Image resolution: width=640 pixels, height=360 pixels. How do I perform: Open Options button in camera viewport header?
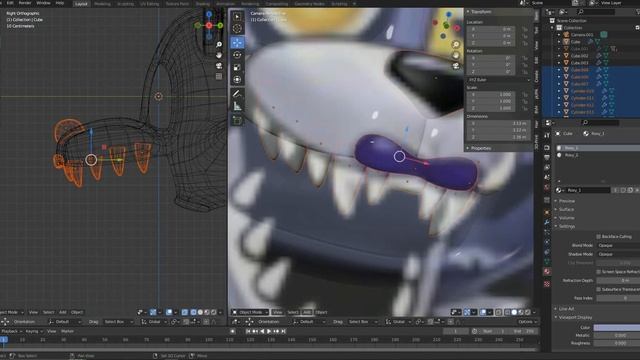point(527,322)
